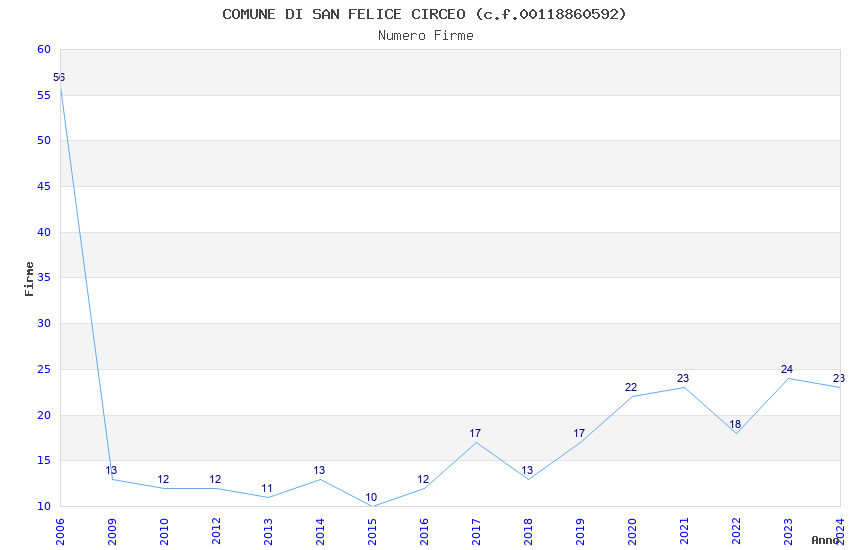The image size is (850, 550).
Task: Select data label 13 above year 2018
Action: click(x=527, y=470)
